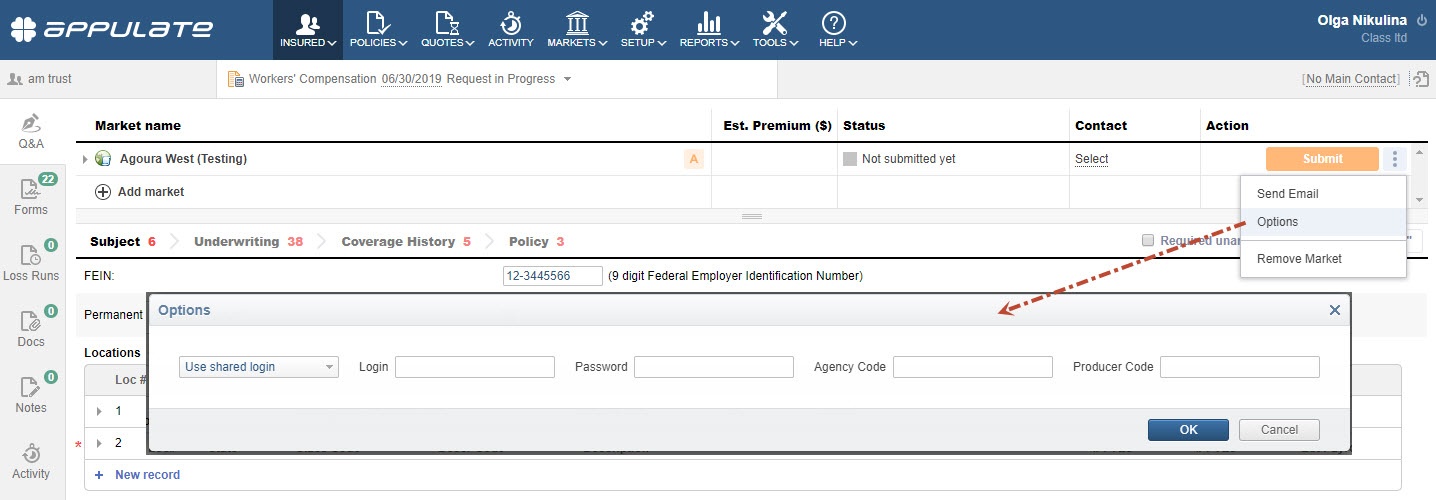Click the New record link
This screenshot has width=1436, height=500.
point(147,475)
